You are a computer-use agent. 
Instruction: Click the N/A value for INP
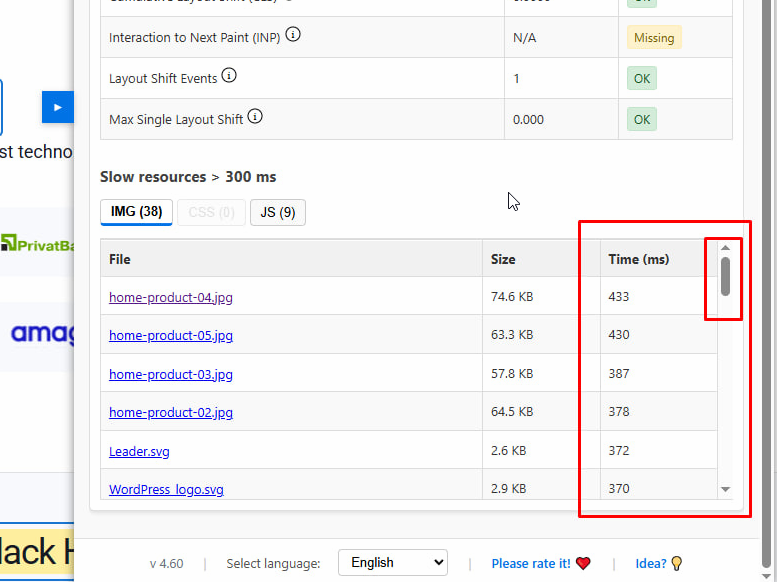coord(524,38)
